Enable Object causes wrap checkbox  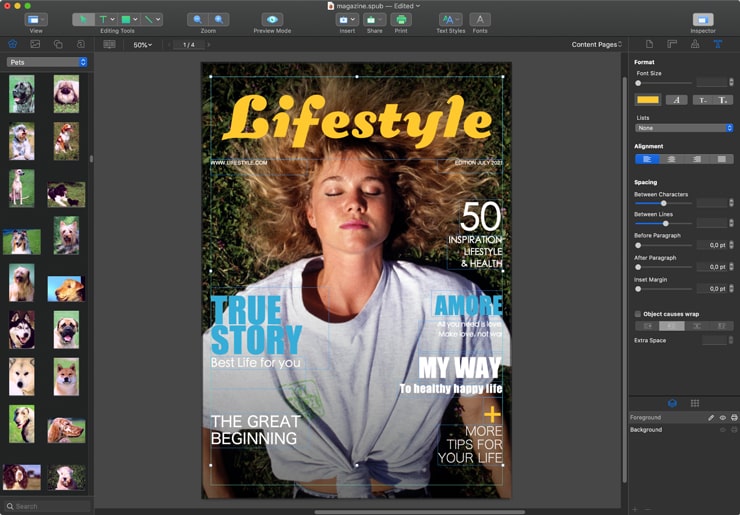click(x=638, y=314)
